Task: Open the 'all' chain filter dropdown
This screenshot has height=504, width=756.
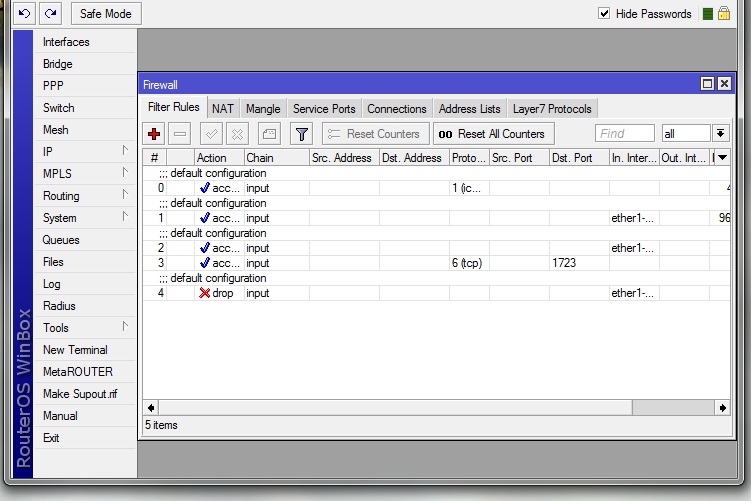Action: tap(720, 133)
